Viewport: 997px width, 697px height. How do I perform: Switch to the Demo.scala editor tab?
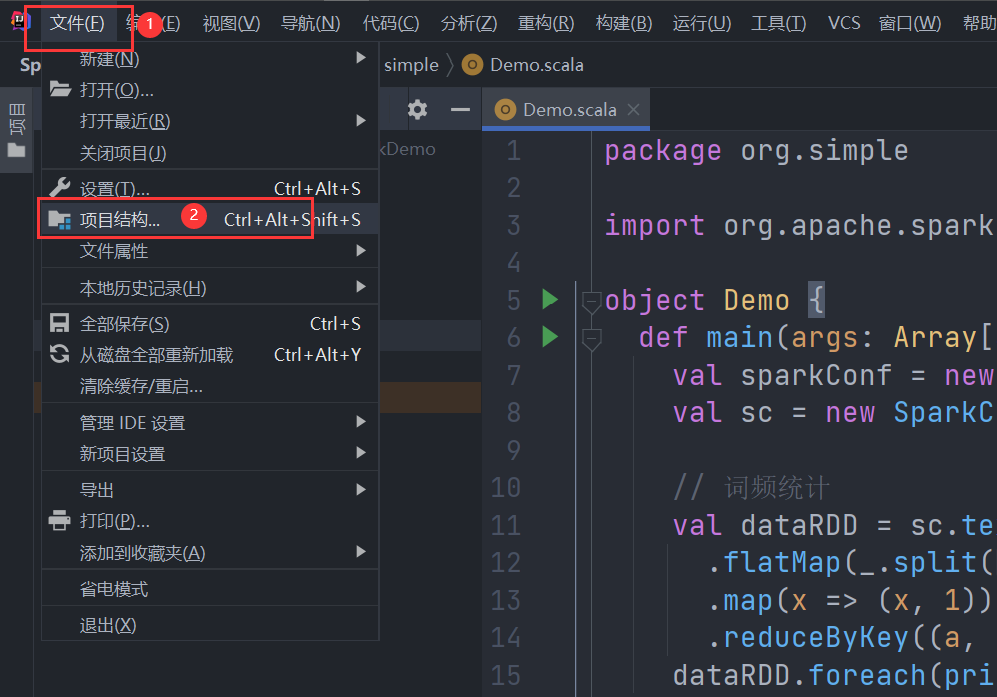(566, 110)
